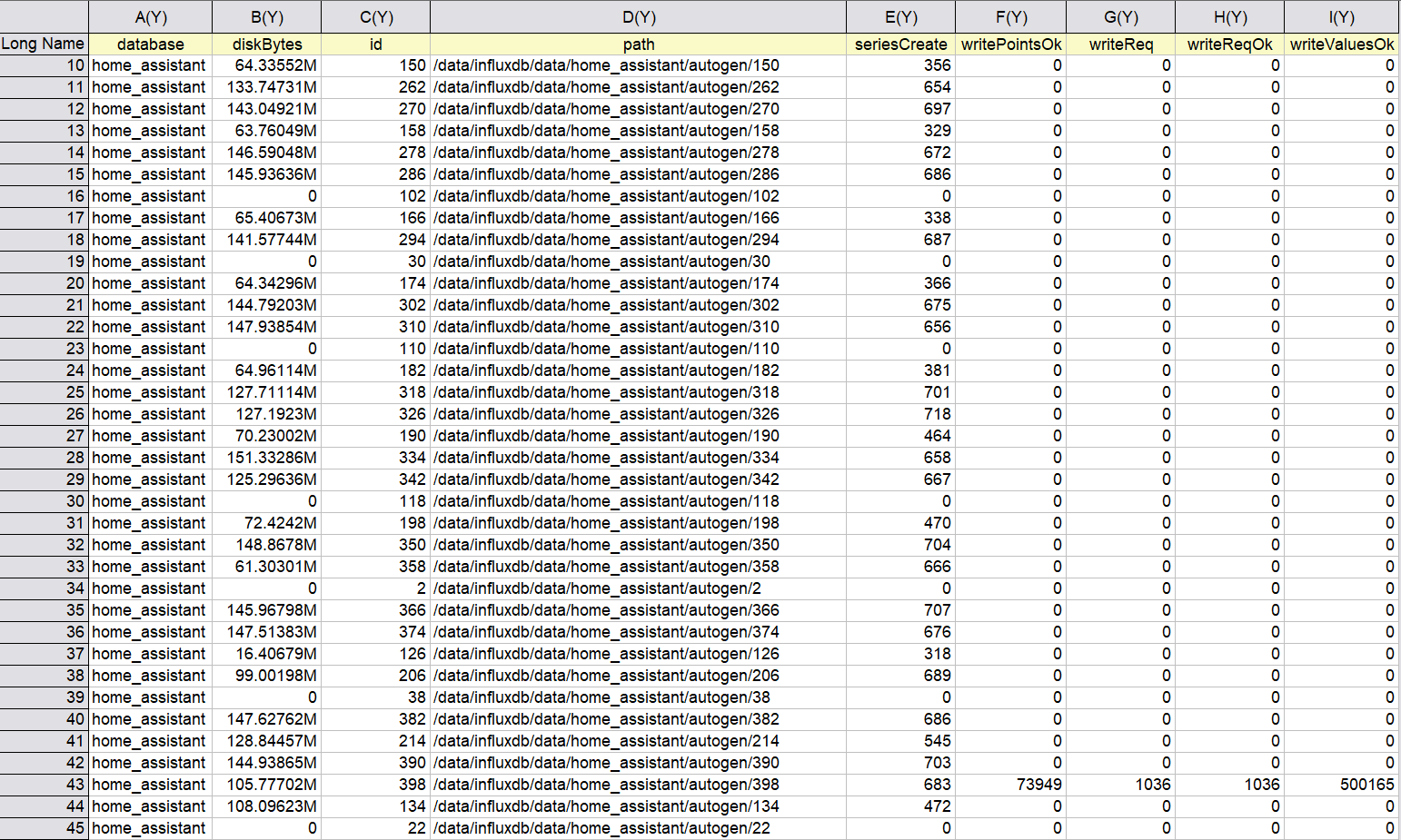1401x840 pixels.
Task: Select row number 16 header
Action: (x=44, y=196)
